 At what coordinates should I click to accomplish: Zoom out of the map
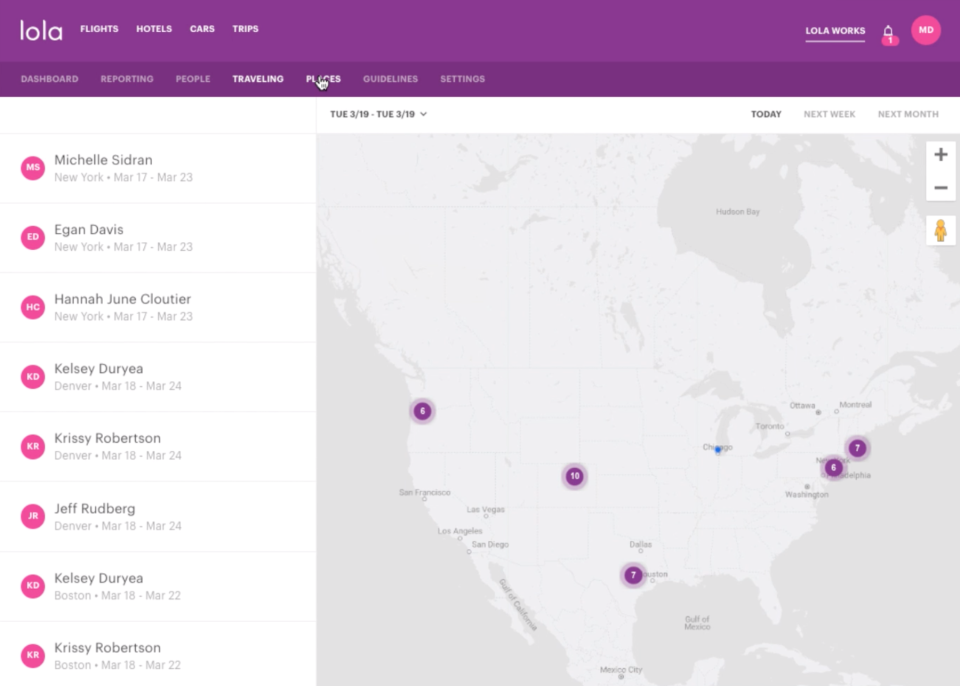[941, 187]
